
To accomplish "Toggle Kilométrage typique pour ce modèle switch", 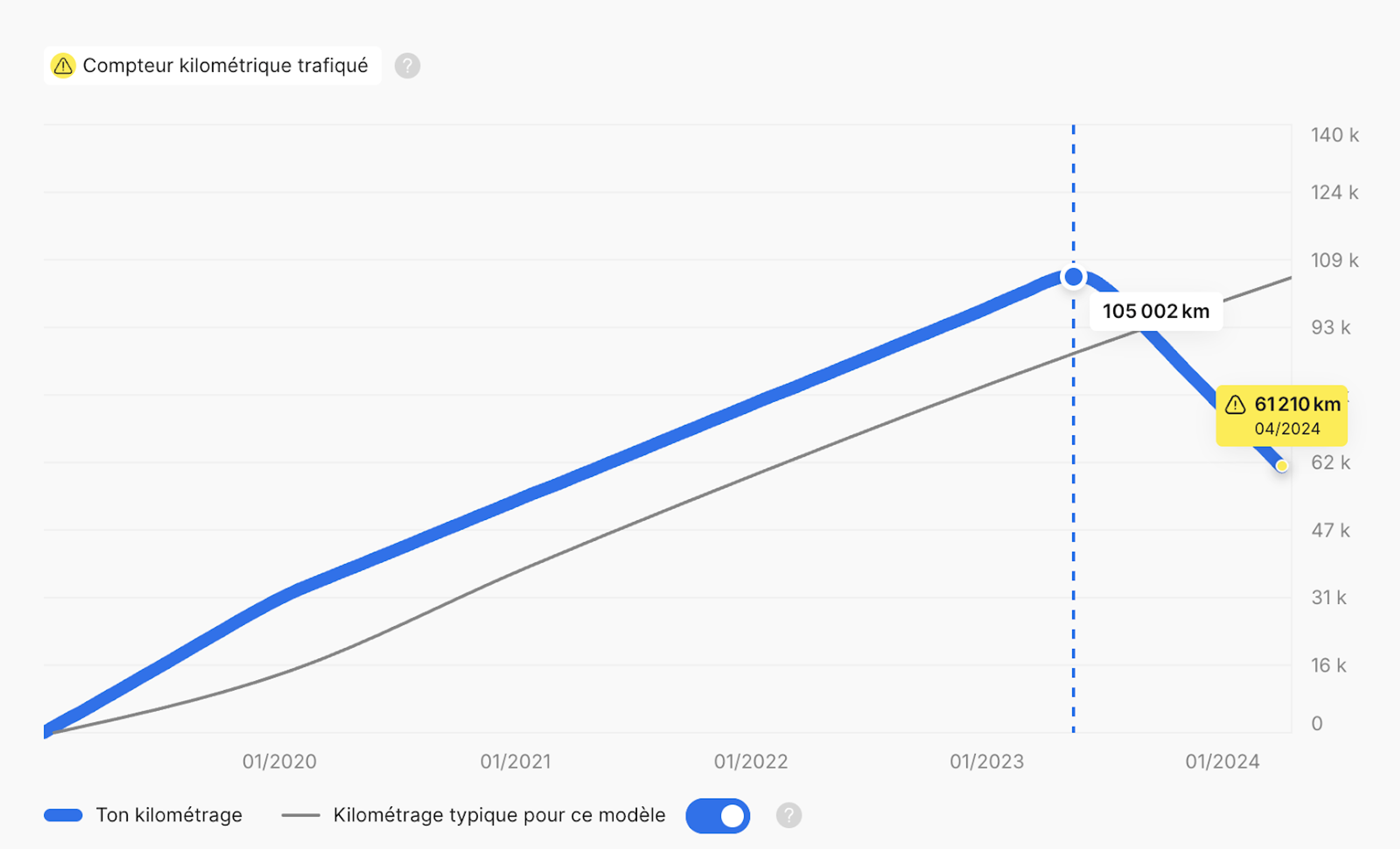I will tap(717, 815).
